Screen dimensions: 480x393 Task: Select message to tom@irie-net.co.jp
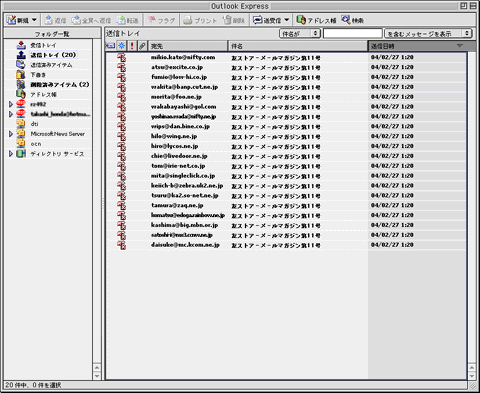[x=286, y=166]
